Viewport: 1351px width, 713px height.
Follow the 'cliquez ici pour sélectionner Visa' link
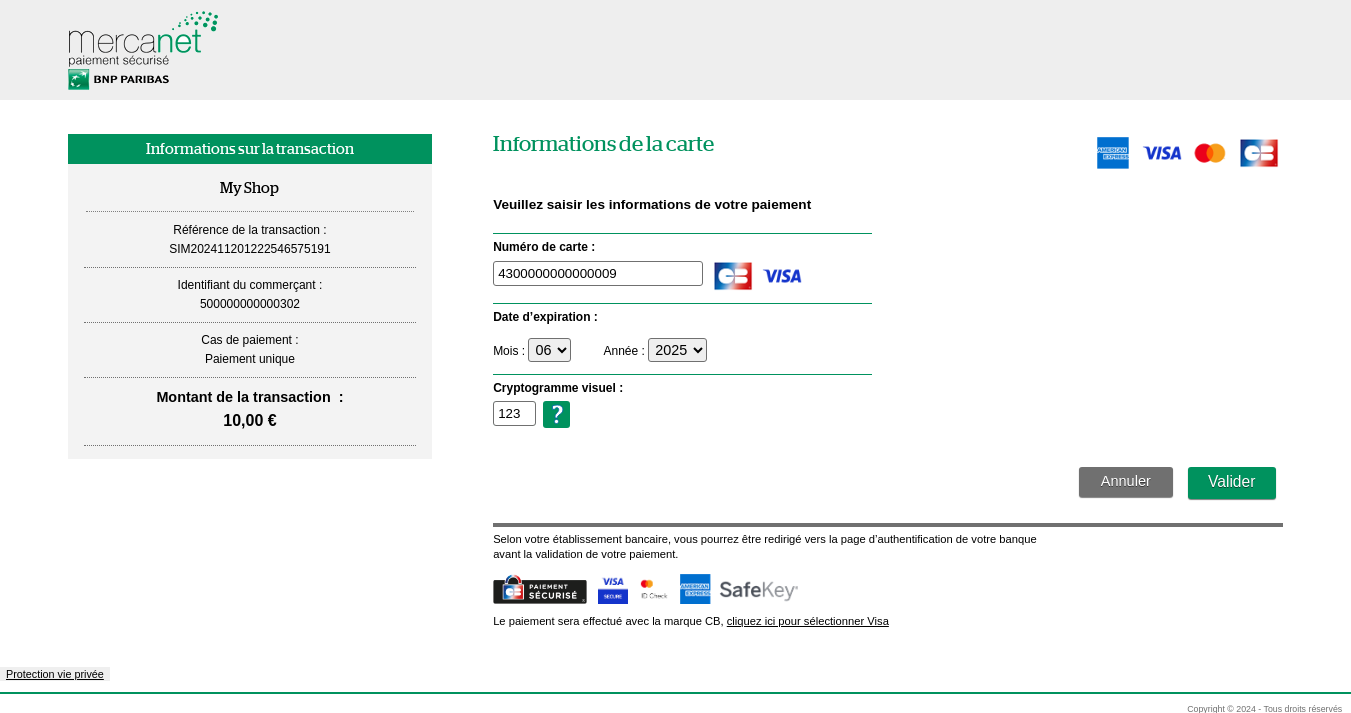pyautogui.click(x=807, y=621)
